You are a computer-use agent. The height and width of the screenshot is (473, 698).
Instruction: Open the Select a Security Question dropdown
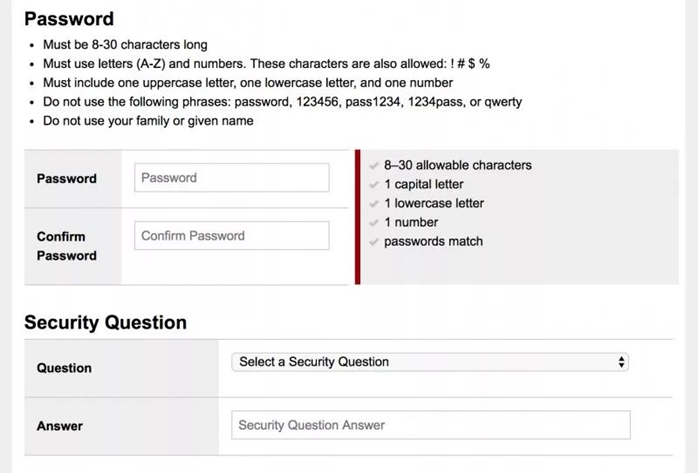pyautogui.click(x=429, y=362)
